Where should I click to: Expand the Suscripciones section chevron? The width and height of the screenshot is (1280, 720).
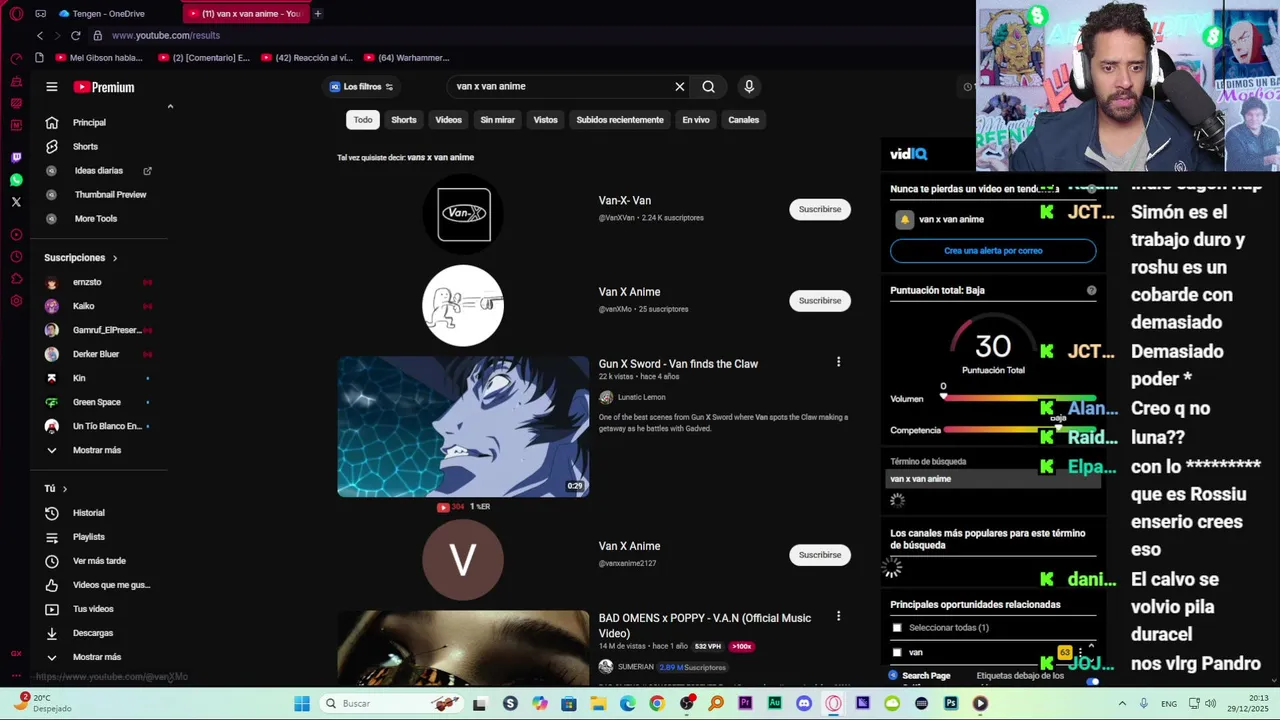(x=115, y=258)
